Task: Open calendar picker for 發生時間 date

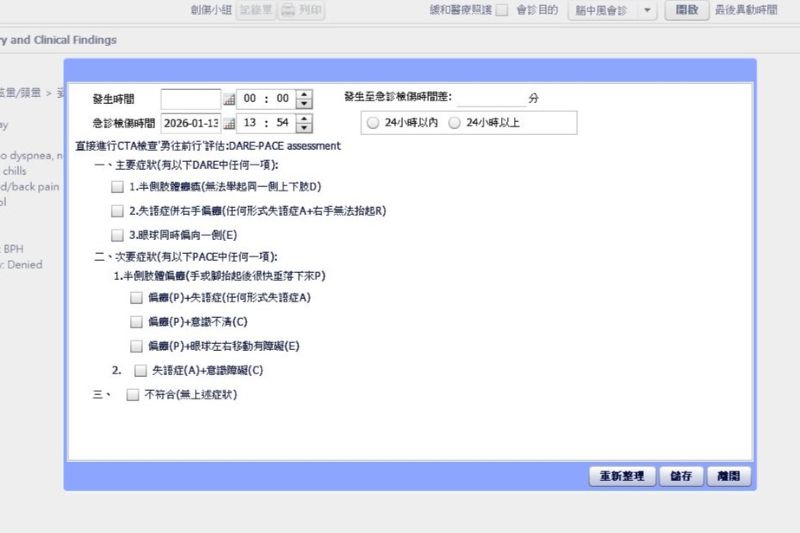Action: [229, 99]
